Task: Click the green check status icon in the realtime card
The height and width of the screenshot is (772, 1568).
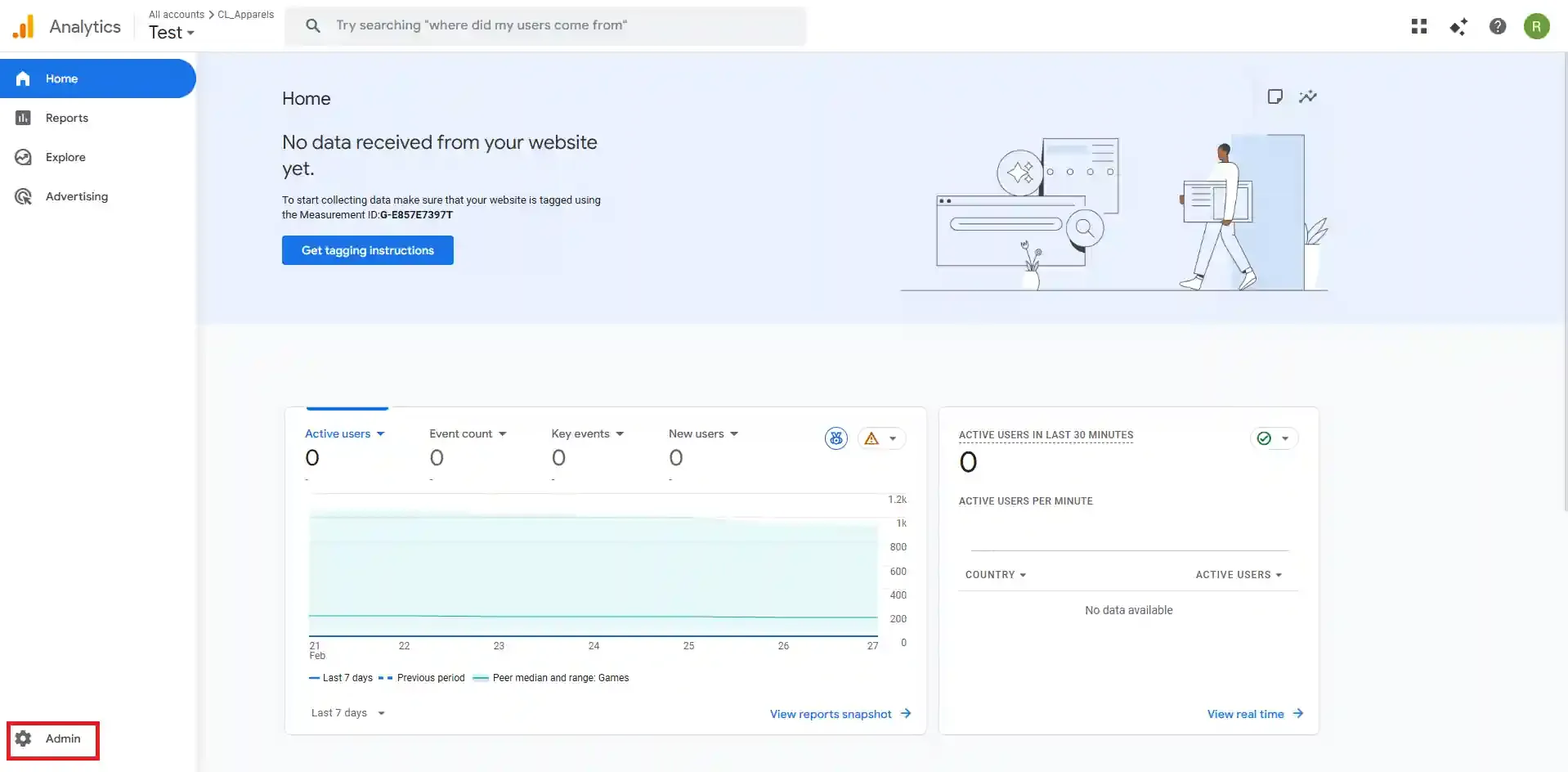Action: 1264,438
